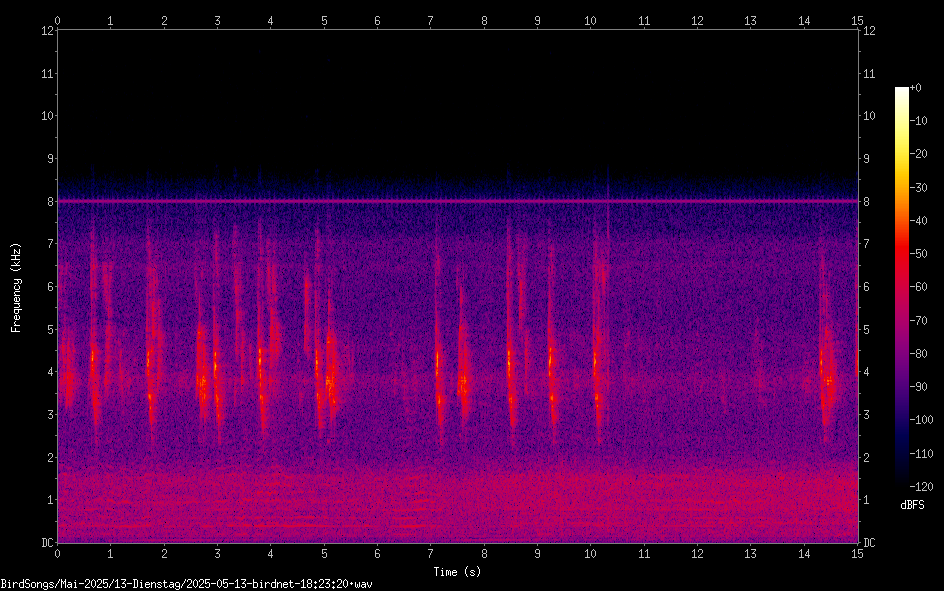Click the "-110" color scale label
The height and width of the screenshot is (591, 944).
point(921,454)
